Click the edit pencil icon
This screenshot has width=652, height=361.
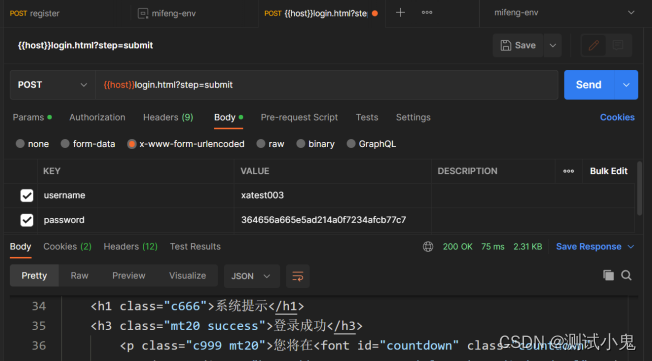pyautogui.click(x=593, y=45)
